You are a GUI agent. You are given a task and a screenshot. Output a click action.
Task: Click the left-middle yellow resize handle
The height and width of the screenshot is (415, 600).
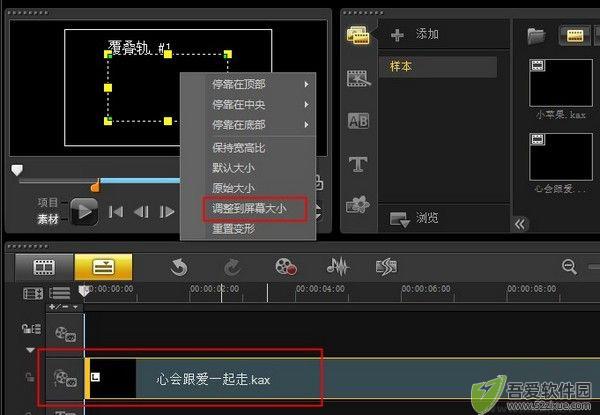pyautogui.click(x=108, y=88)
